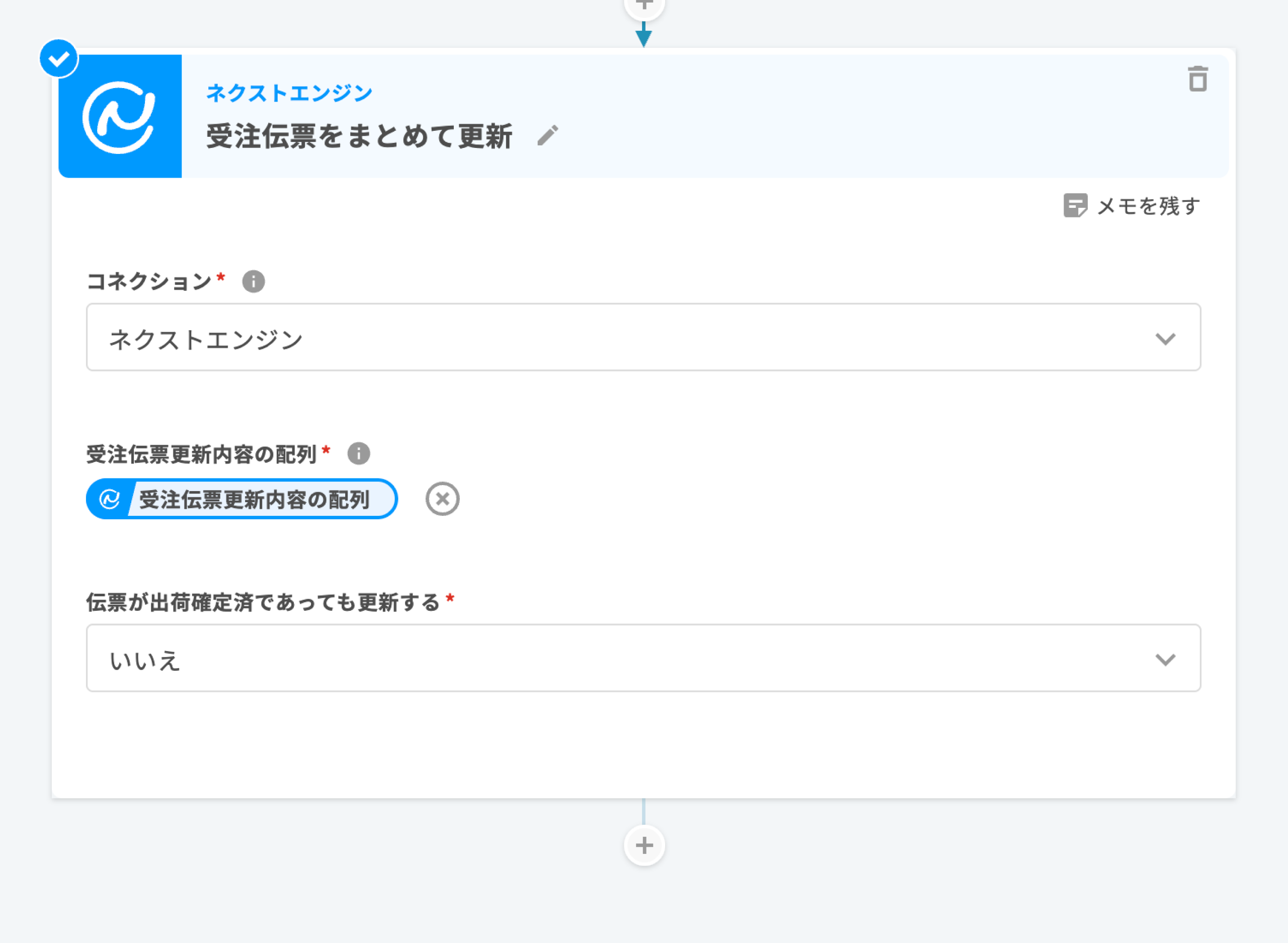The height and width of the screenshot is (943, 1288).
Task: Select the 受注伝票更新内容の配列 blue pill tag
Action: (x=254, y=500)
